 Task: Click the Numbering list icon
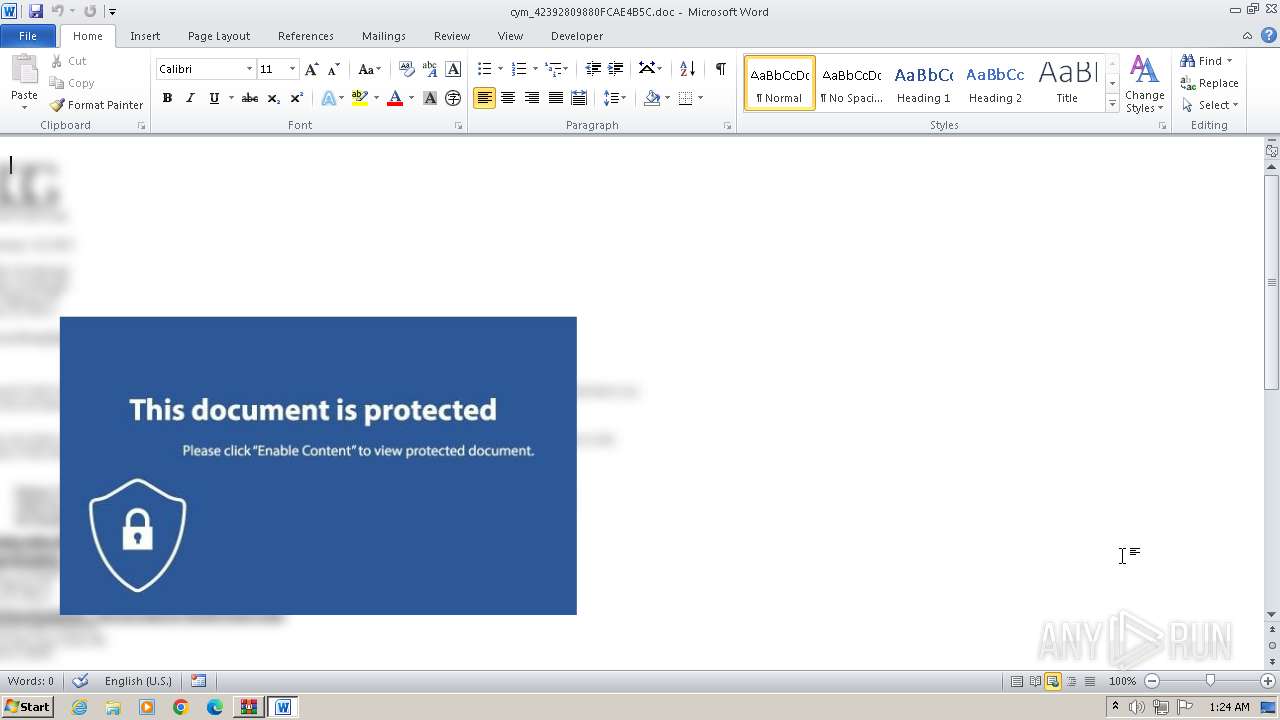tap(518, 69)
